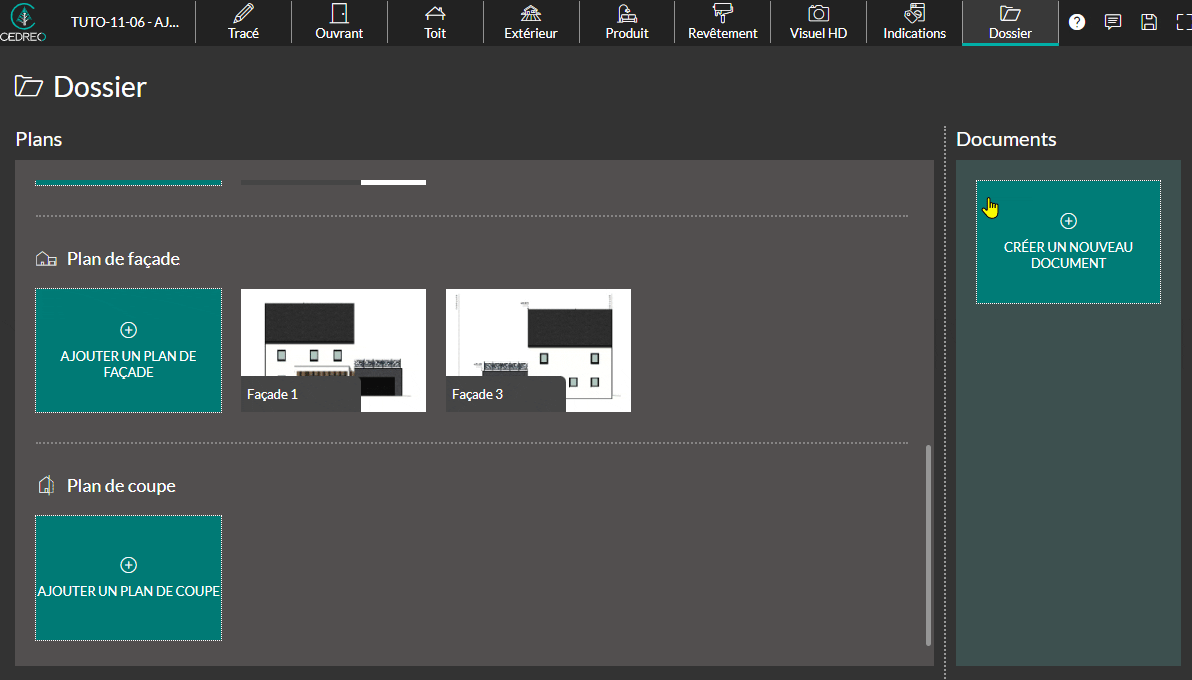Open the Toit roof tool
1192x680 pixels.
click(435, 22)
